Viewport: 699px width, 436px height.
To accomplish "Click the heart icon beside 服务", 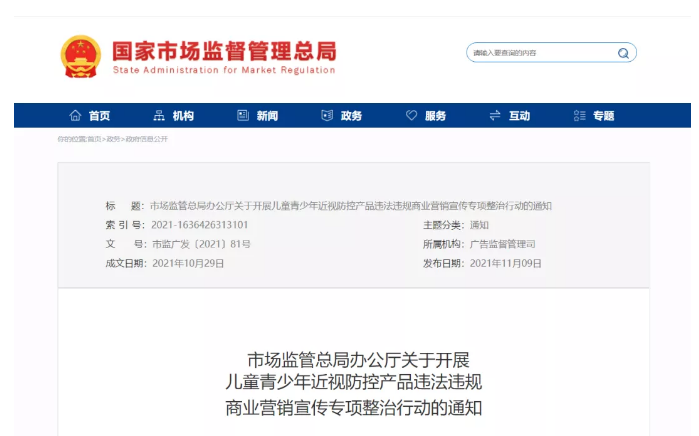I will click(411, 115).
